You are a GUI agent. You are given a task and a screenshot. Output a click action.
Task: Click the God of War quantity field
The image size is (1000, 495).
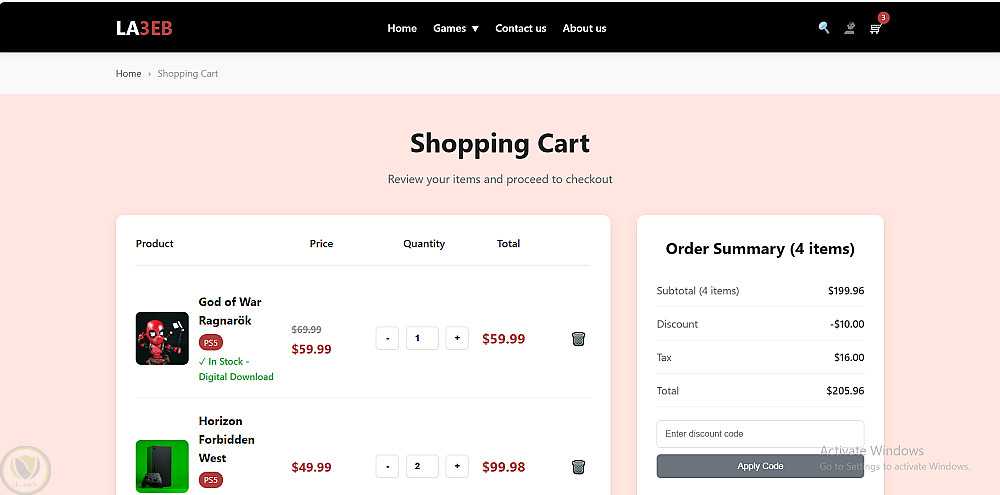point(422,338)
